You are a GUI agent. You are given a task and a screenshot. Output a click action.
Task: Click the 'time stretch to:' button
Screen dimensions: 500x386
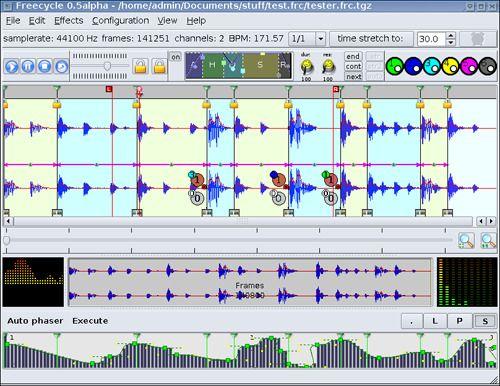point(371,39)
